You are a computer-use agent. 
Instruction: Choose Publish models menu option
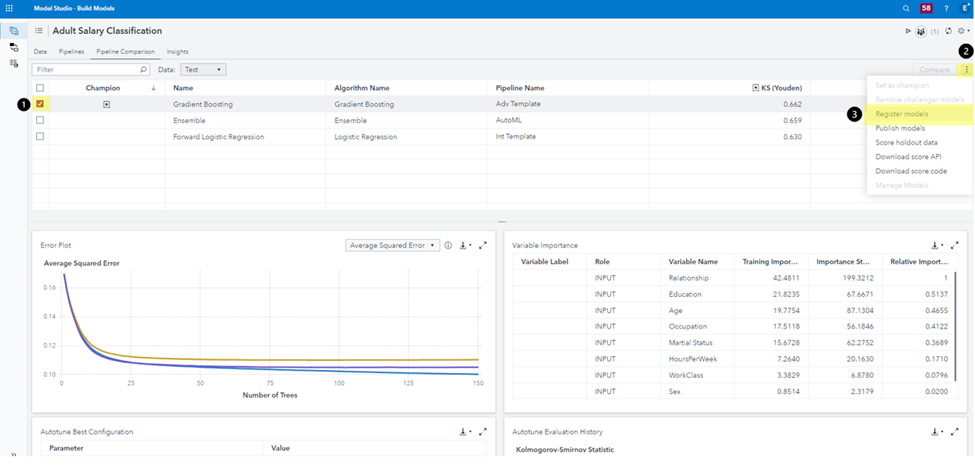coord(899,128)
